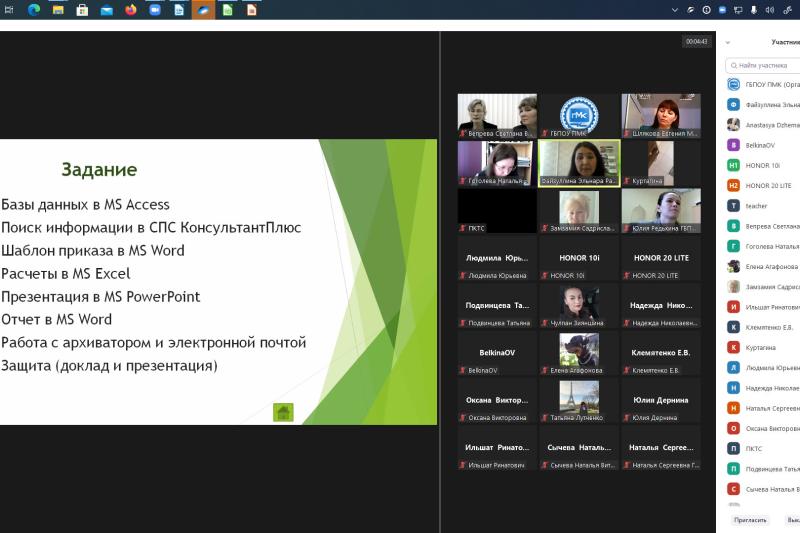Click the line Презентация в MS PowerPoint
Screen dimensions: 800x533
click(101, 296)
